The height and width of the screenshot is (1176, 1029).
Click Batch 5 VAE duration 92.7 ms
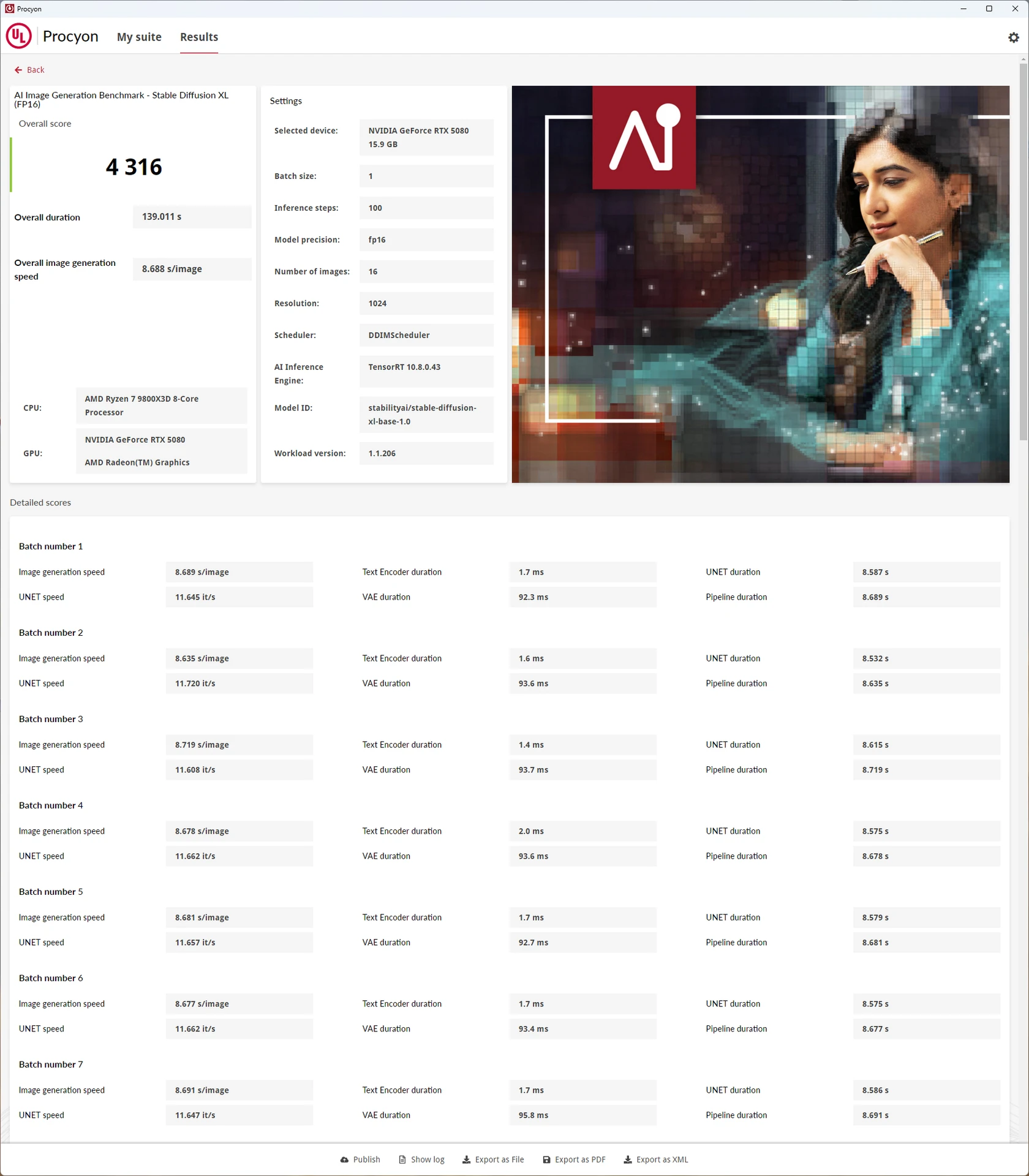pyautogui.click(x=582, y=943)
